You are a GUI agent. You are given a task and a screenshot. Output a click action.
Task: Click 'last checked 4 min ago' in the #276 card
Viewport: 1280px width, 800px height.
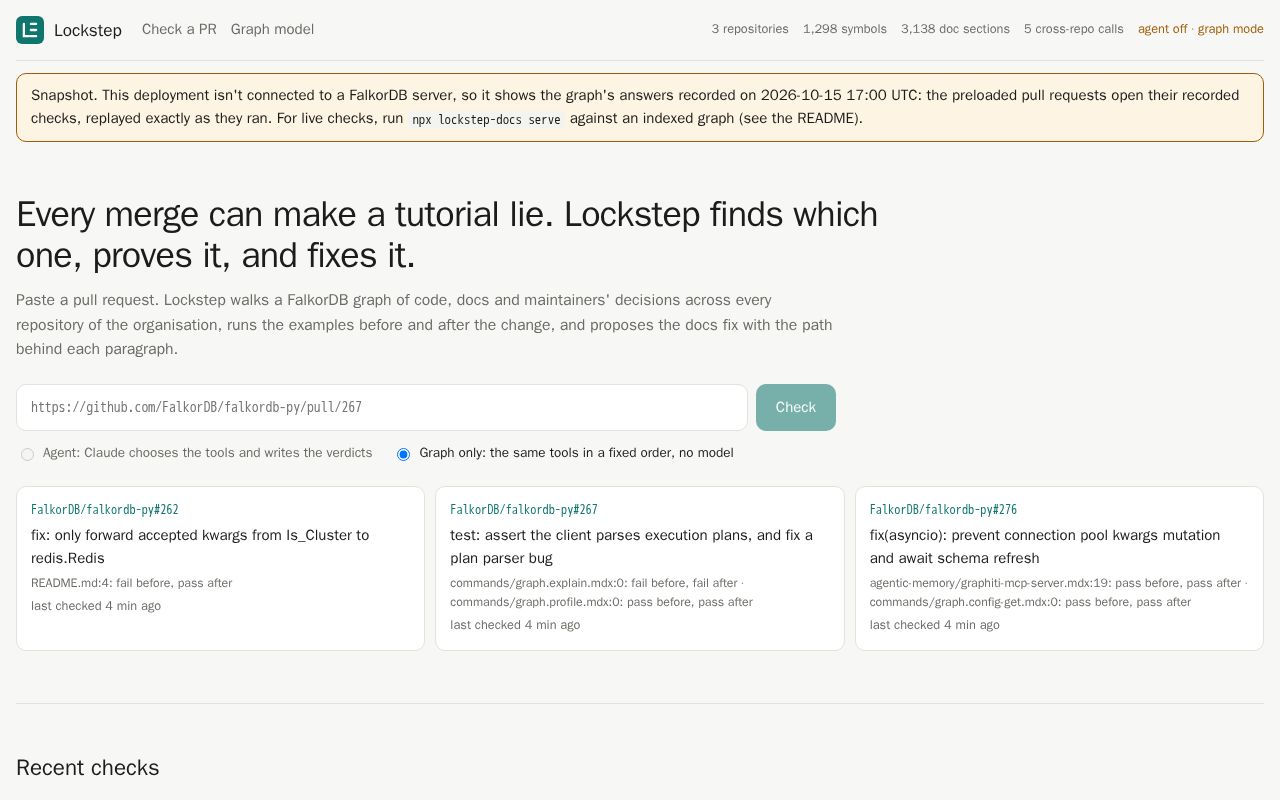coord(934,625)
